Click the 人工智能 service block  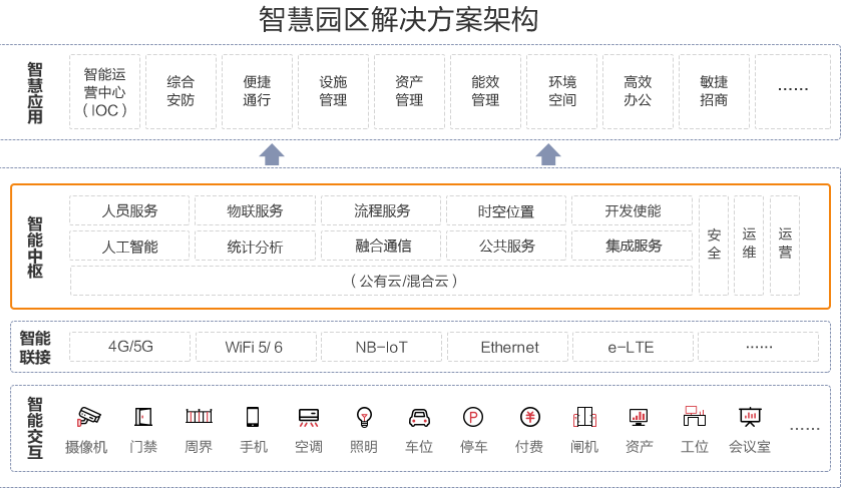[x=130, y=246]
